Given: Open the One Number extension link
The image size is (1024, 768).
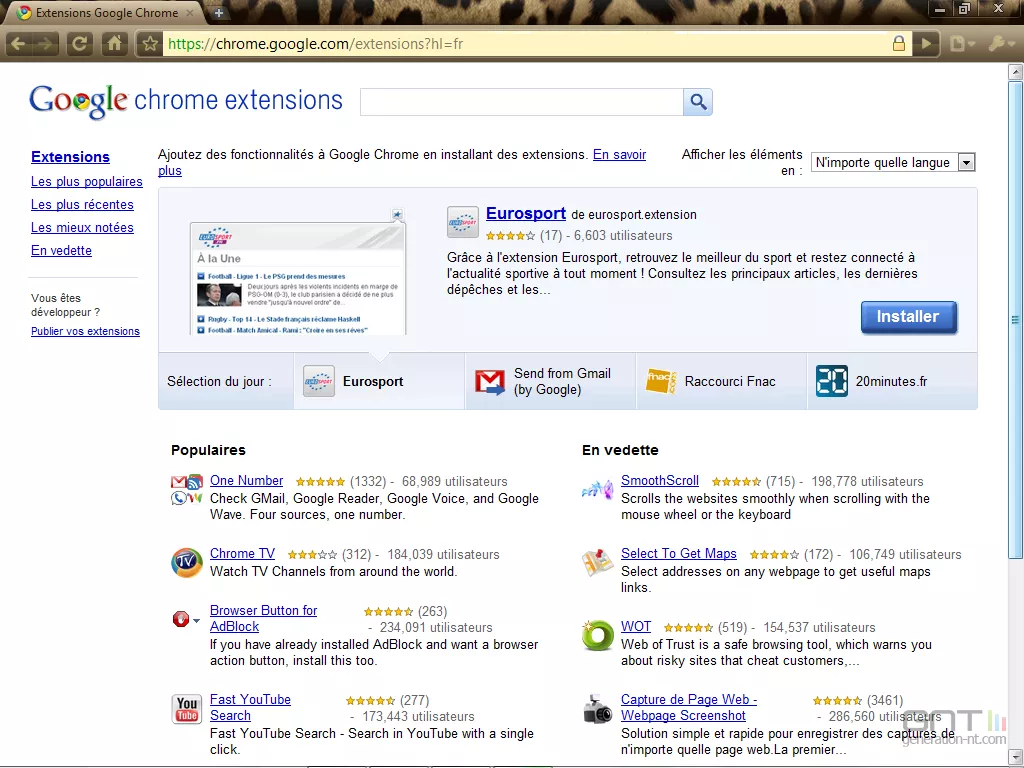Looking at the screenshot, I should [246, 481].
